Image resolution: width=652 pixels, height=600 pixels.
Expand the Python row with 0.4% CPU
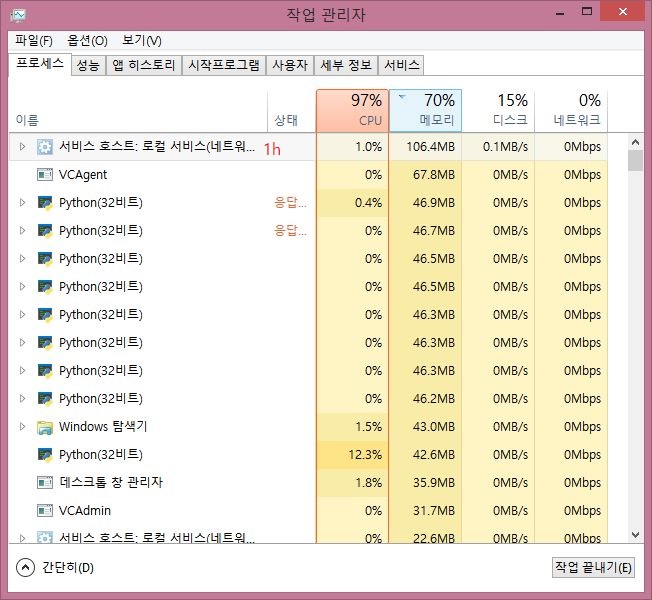click(x=22, y=202)
